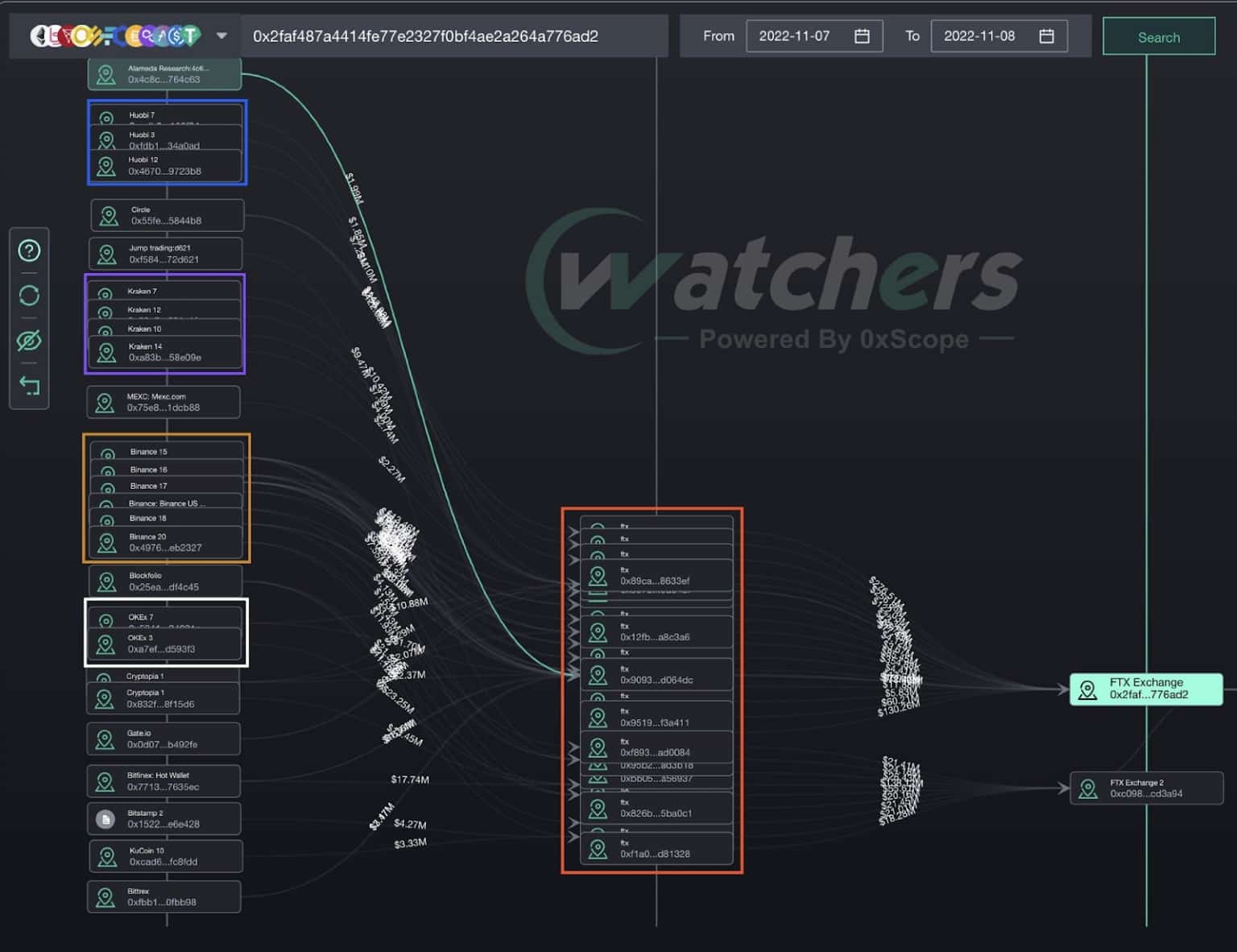Screen dimensions: 1237x952
Task: Select the Bitstamp 2 node
Action: coord(164,818)
